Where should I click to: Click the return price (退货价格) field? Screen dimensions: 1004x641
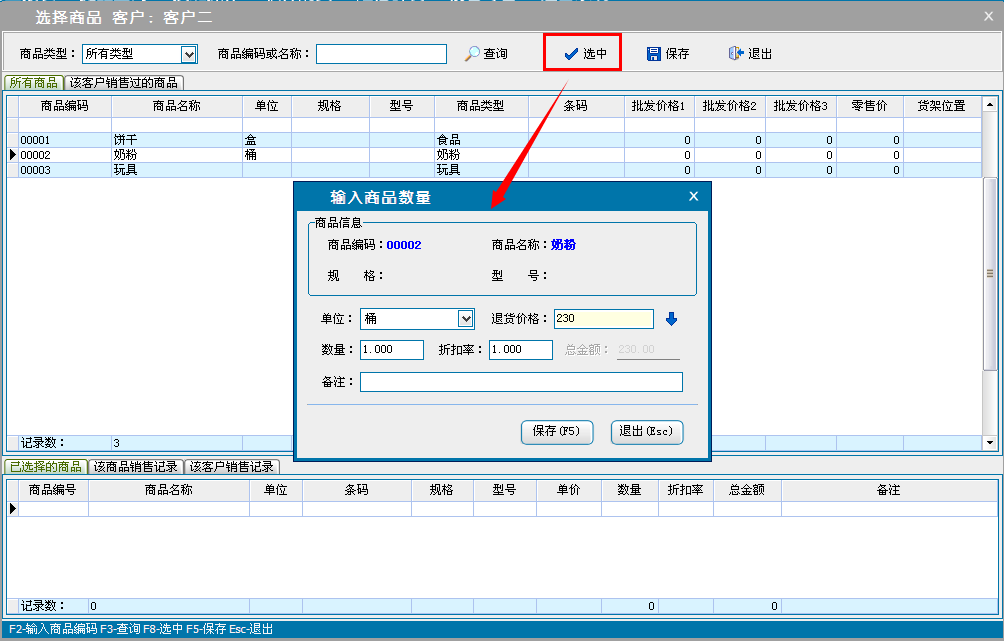tap(603, 319)
